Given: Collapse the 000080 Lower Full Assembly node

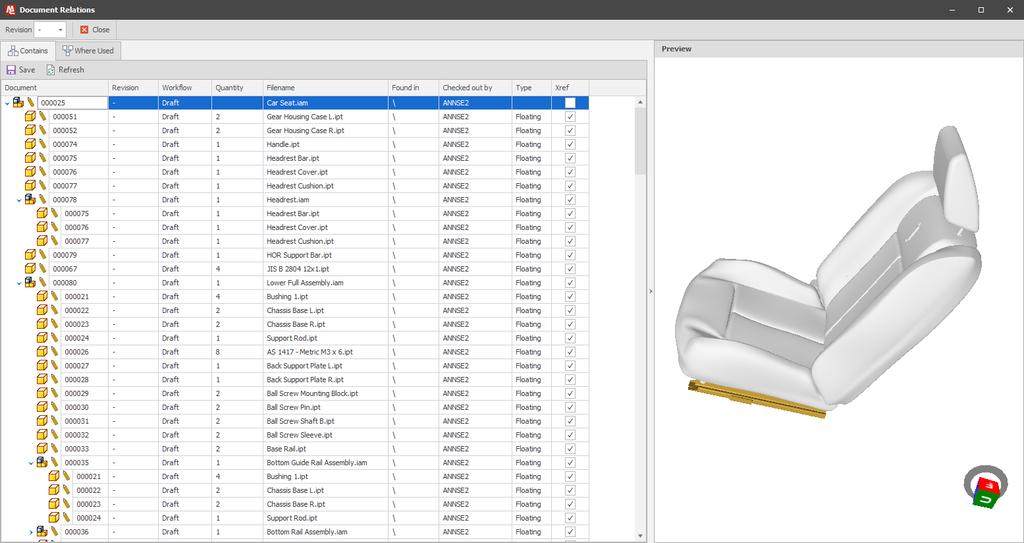Looking at the screenshot, I should tap(19, 283).
